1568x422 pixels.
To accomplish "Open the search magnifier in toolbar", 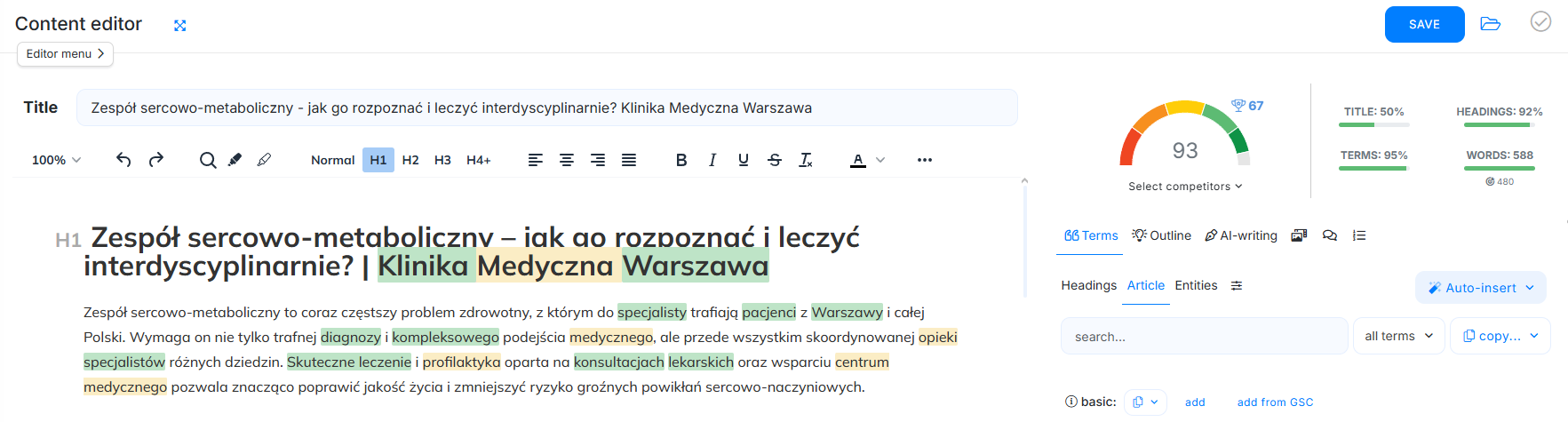I will [x=207, y=160].
